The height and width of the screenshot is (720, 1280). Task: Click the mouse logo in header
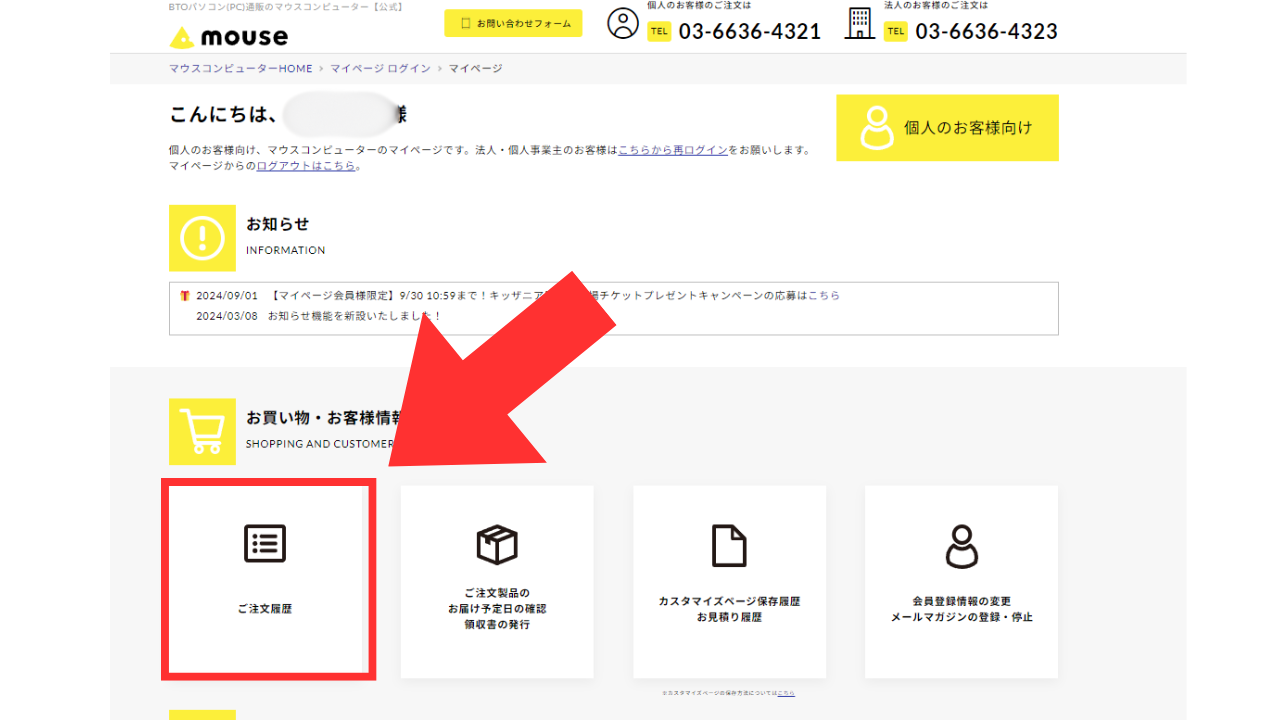click(x=228, y=37)
